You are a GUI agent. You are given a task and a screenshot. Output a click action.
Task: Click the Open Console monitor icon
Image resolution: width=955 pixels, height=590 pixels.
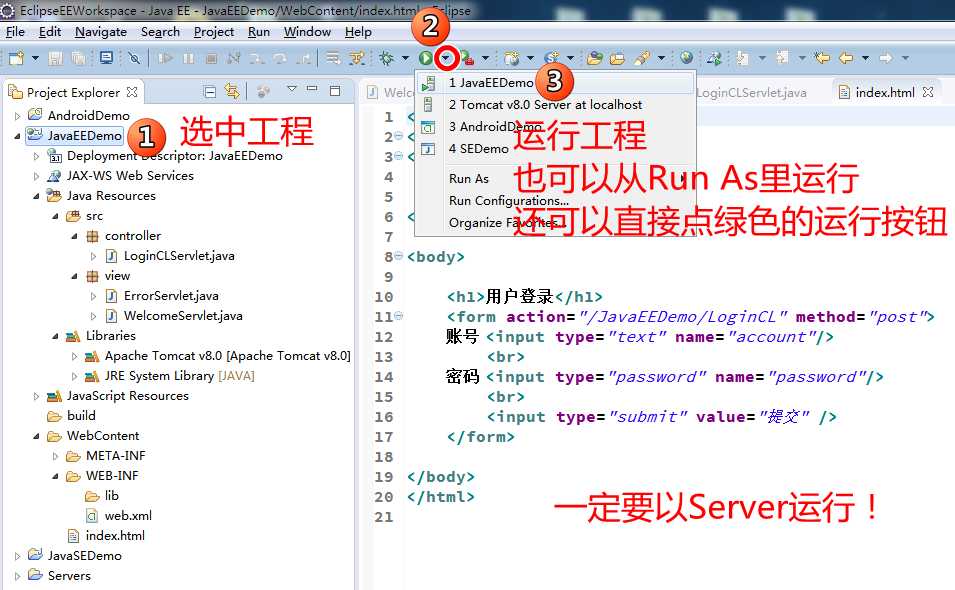(107, 58)
